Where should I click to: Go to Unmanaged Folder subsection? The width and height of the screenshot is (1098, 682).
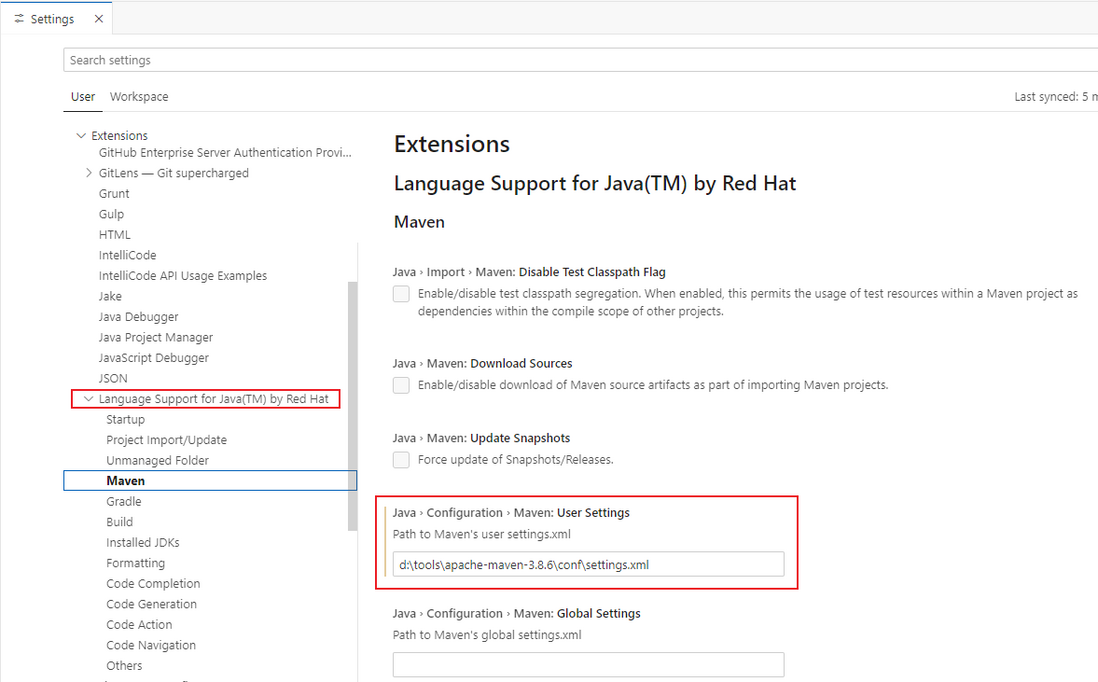(x=158, y=460)
